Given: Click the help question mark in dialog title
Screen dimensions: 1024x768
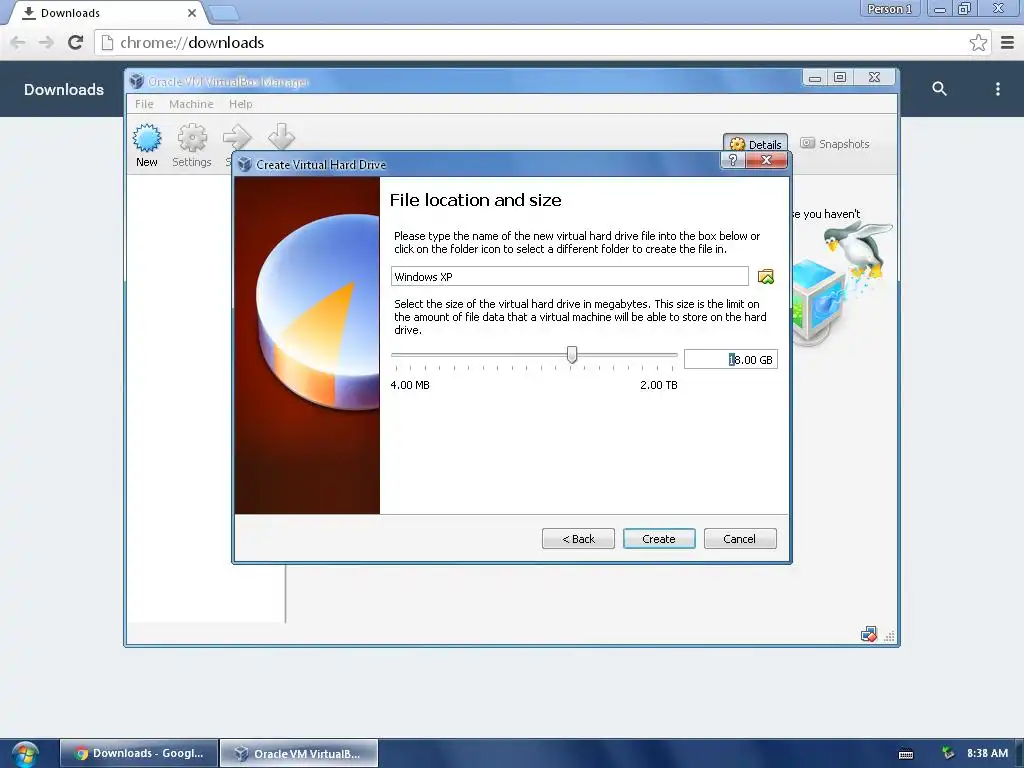Looking at the screenshot, I should coord(733,160).
